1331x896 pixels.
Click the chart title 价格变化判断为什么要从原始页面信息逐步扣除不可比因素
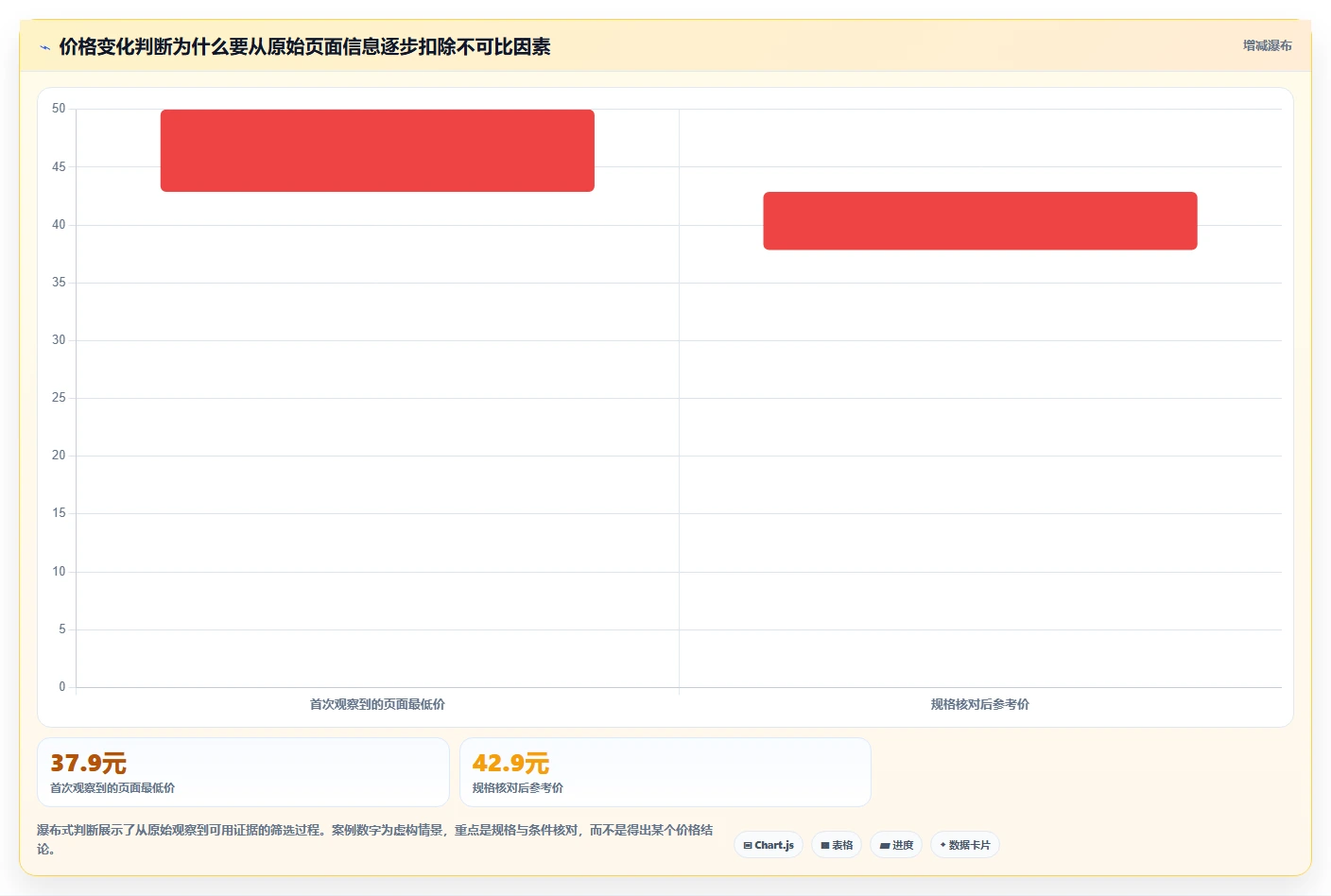pyautogui.click(x=304, y=46)
